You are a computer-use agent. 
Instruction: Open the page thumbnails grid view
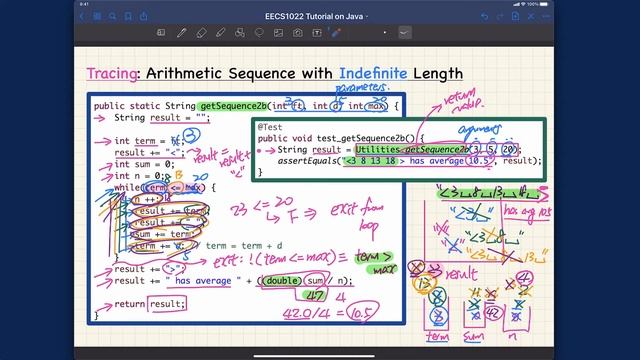(97, 16)
